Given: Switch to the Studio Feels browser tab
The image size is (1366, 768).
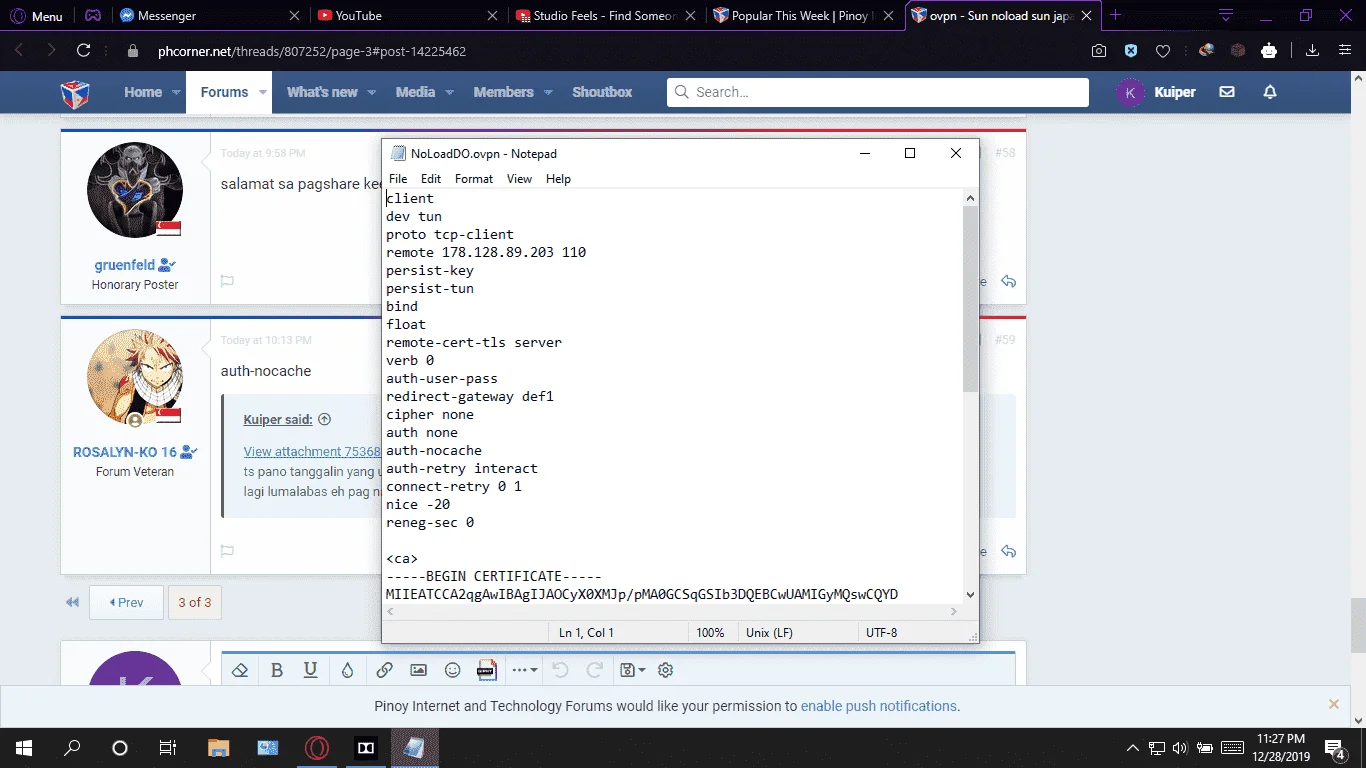Looking at the screenshot, I should pyautogui.click(x=605, y=16).
